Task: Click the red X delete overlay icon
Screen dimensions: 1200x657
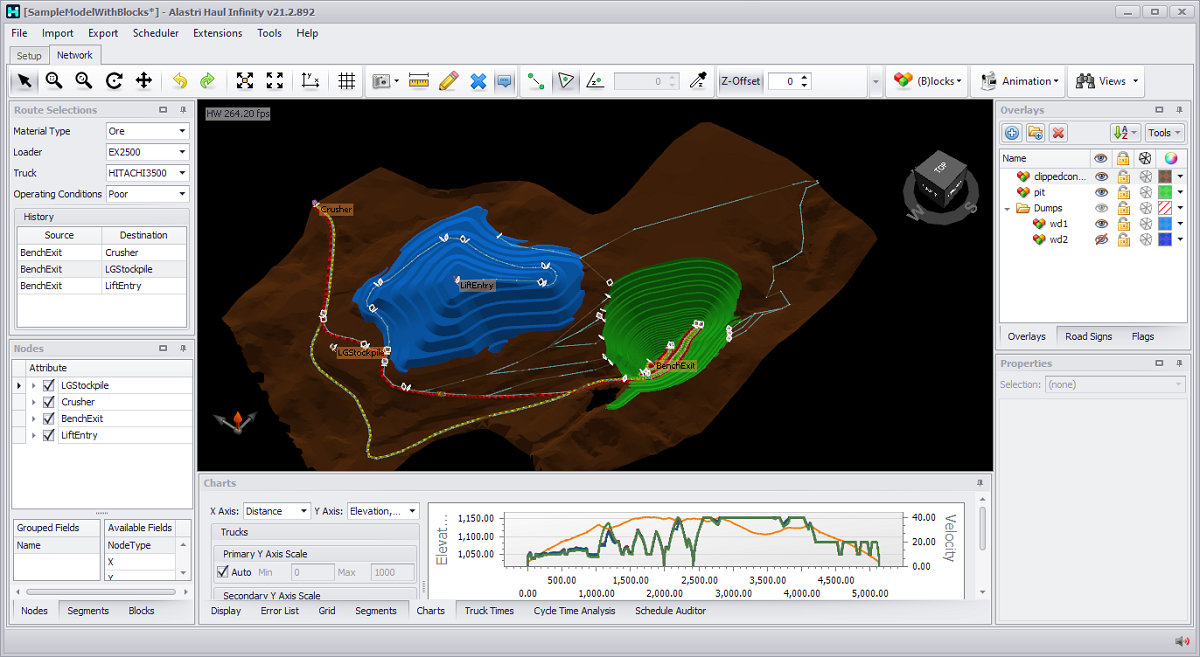Action: [1058, 132]
